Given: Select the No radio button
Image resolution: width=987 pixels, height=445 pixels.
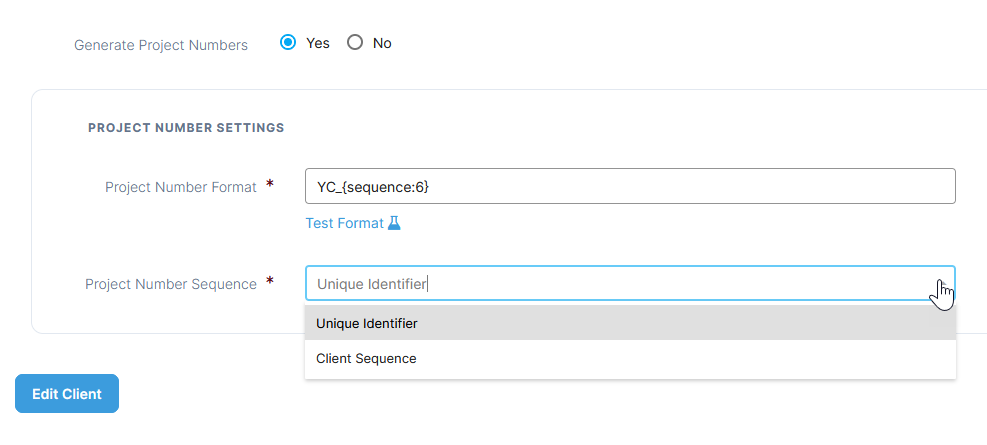Looking at the screenshot, I should pos(354,43).
